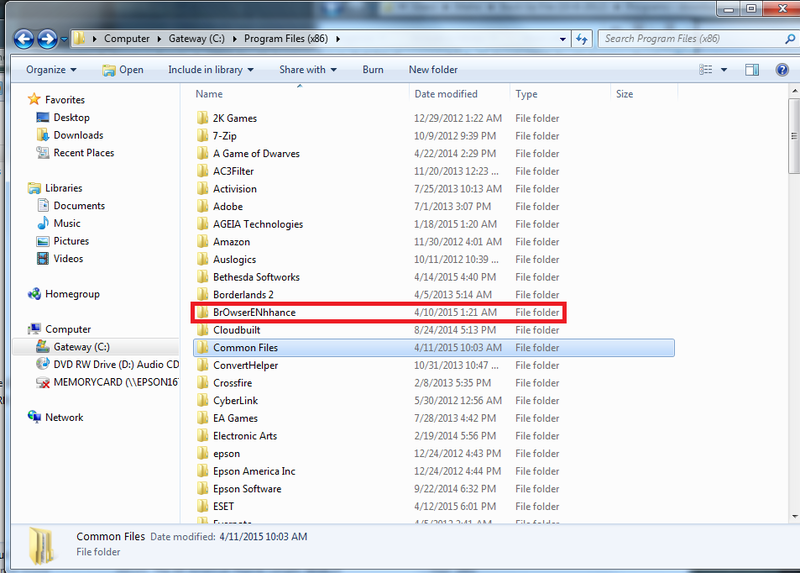Viewport: 800px width, 573px height.
Task: Click Program Files (x86) breadcrumb segment
Action: (286, 39)
